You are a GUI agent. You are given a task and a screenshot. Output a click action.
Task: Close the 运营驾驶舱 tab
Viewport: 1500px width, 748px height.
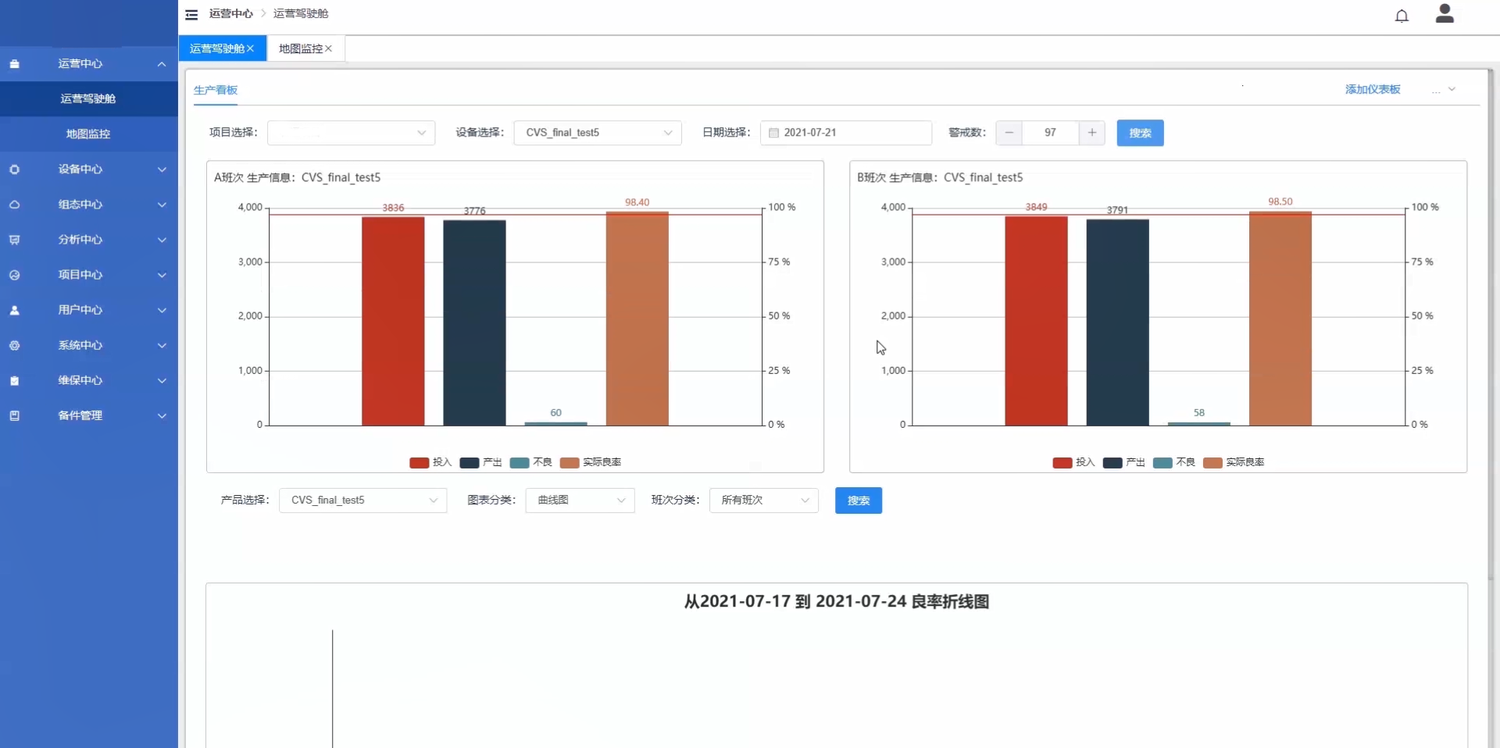250,49
